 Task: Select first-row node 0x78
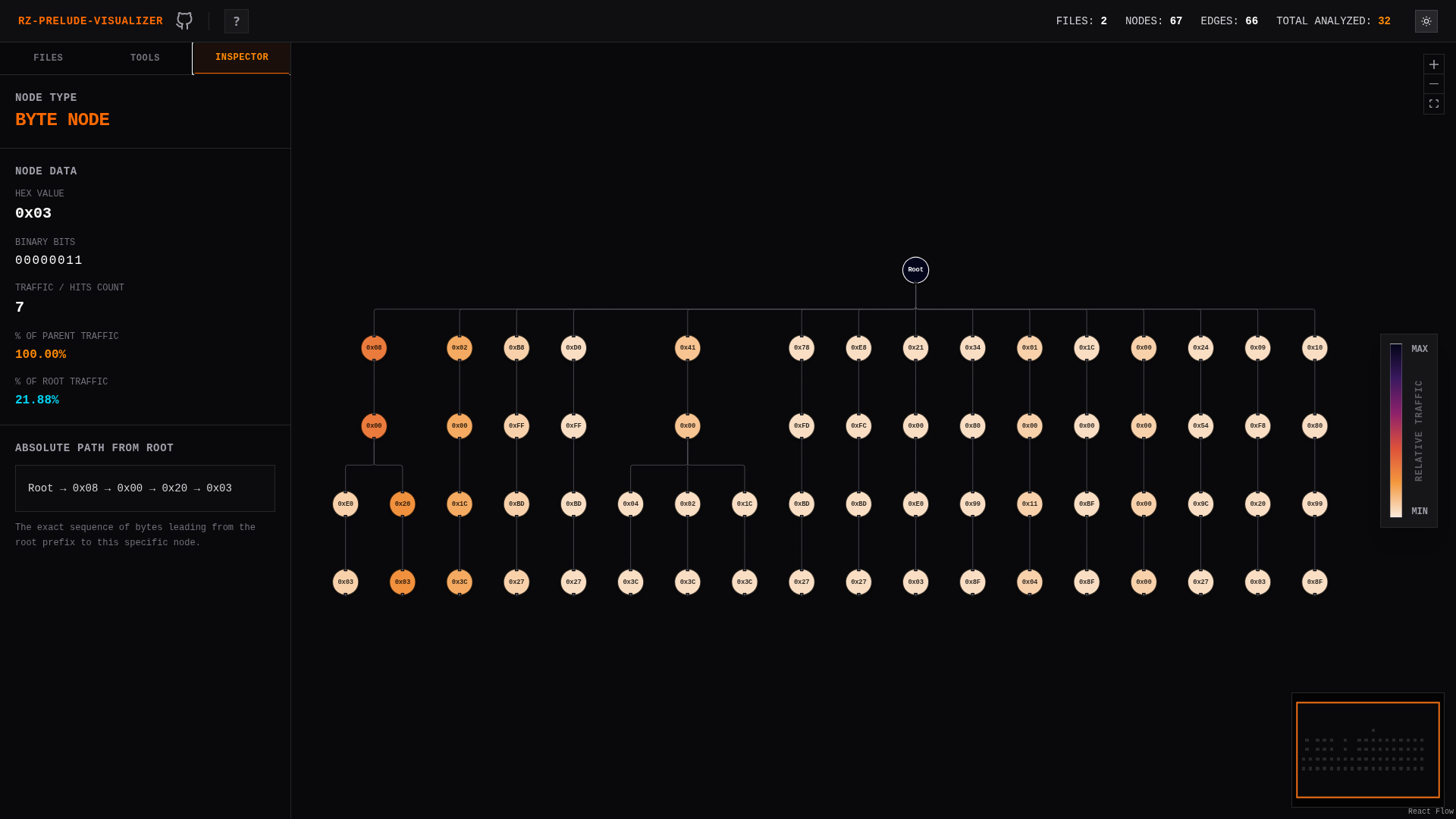point(802,348)
